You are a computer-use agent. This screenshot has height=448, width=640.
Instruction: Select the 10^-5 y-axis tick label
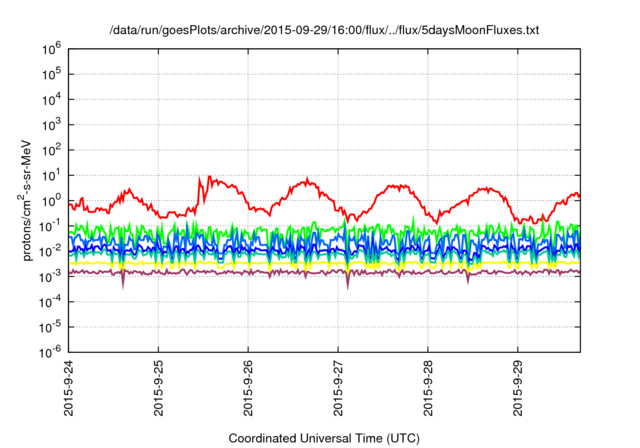coord(52,327)
